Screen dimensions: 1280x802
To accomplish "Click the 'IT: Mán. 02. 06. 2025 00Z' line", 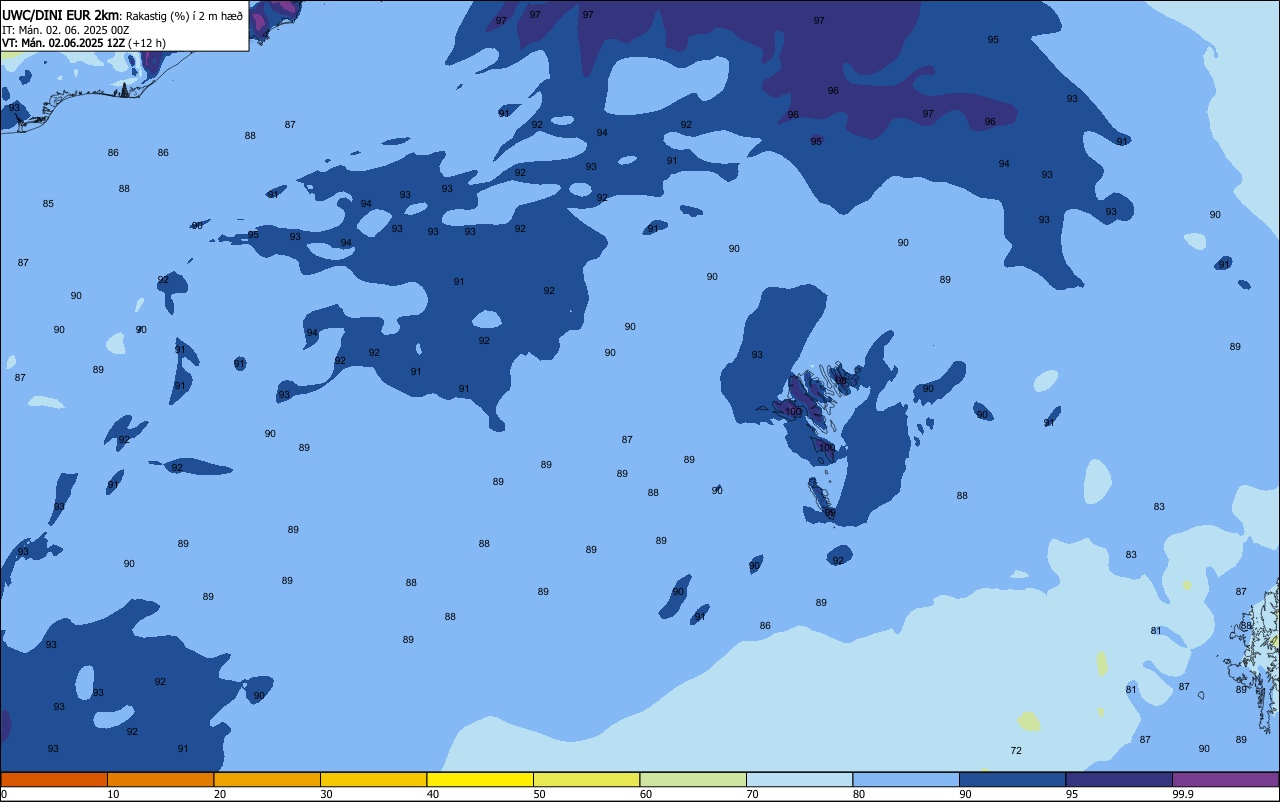I will [65, 30].
